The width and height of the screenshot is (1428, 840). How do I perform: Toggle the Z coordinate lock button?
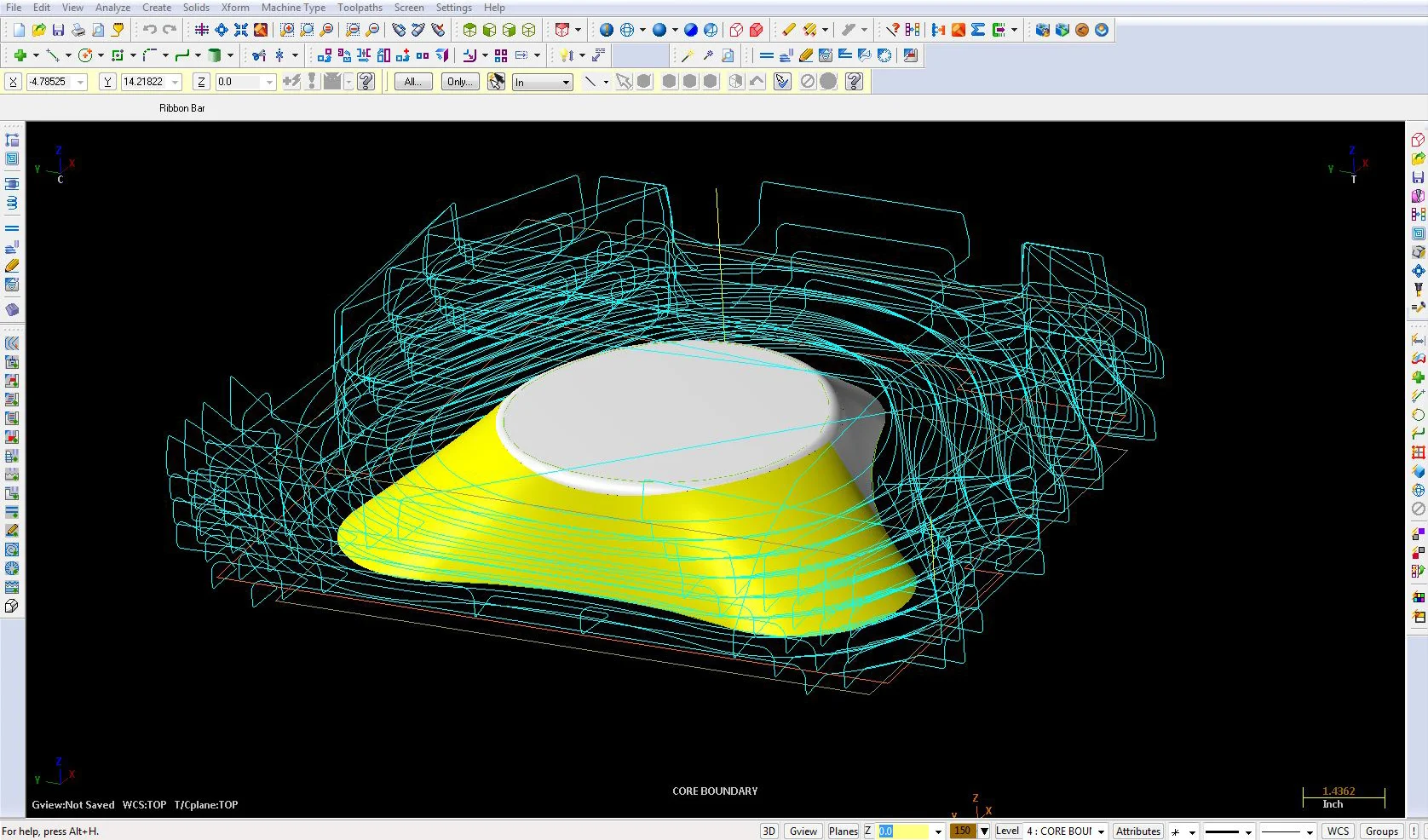coord(201,82)
